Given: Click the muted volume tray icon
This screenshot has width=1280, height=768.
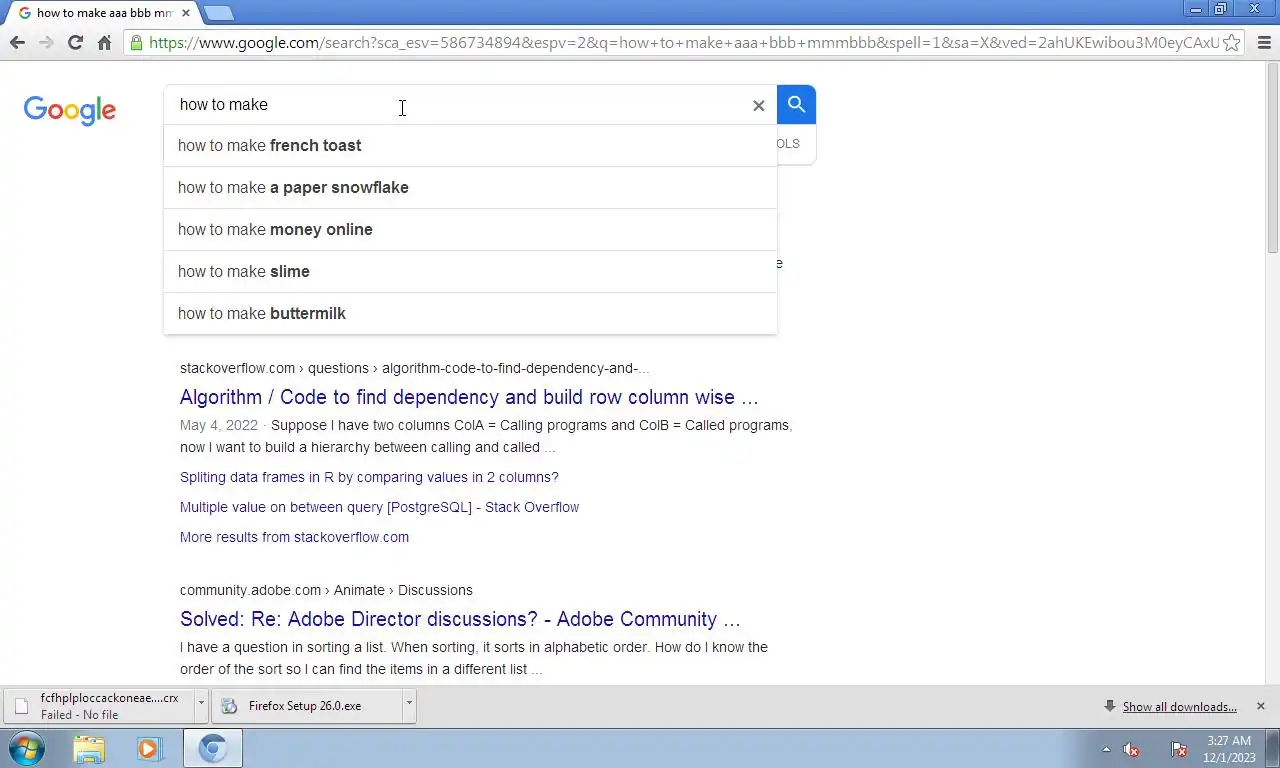Looking at the screenshot, I should coord(1132,750).
